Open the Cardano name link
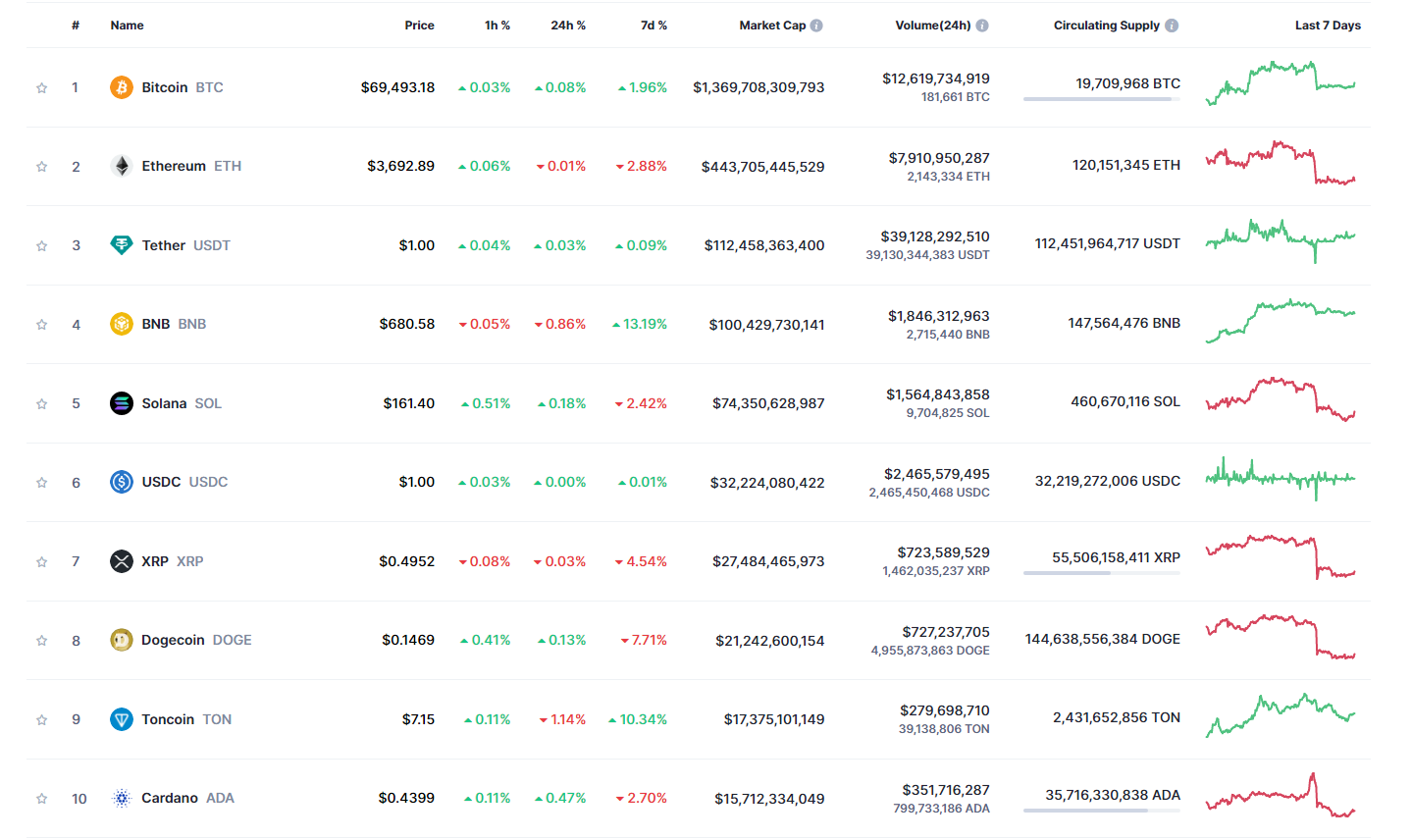The width and height of the screenshot is (1412, 840). click(170, 798)
